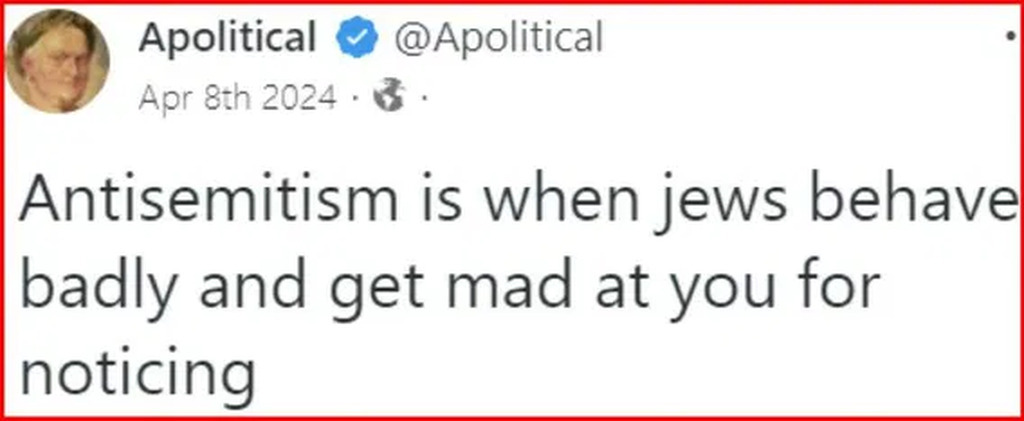The height and width of the screenshot is (421, 1024).
Task: Click the second line of the post
Action: point(449,289)
